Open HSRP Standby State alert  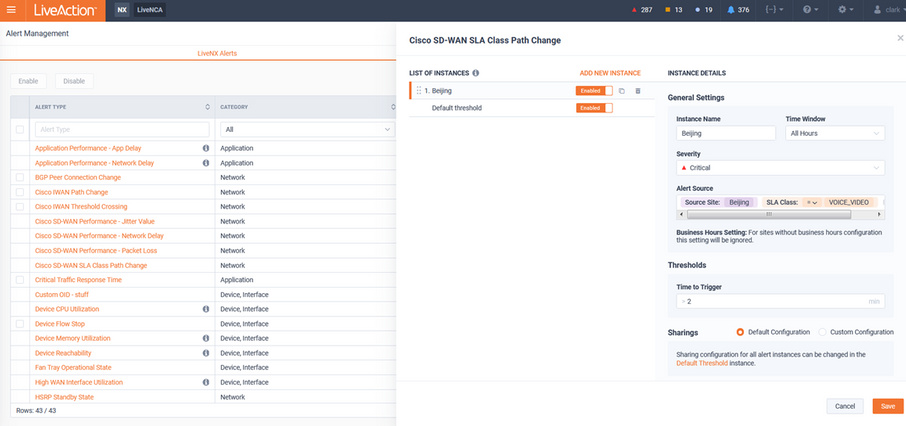point(64,397)
